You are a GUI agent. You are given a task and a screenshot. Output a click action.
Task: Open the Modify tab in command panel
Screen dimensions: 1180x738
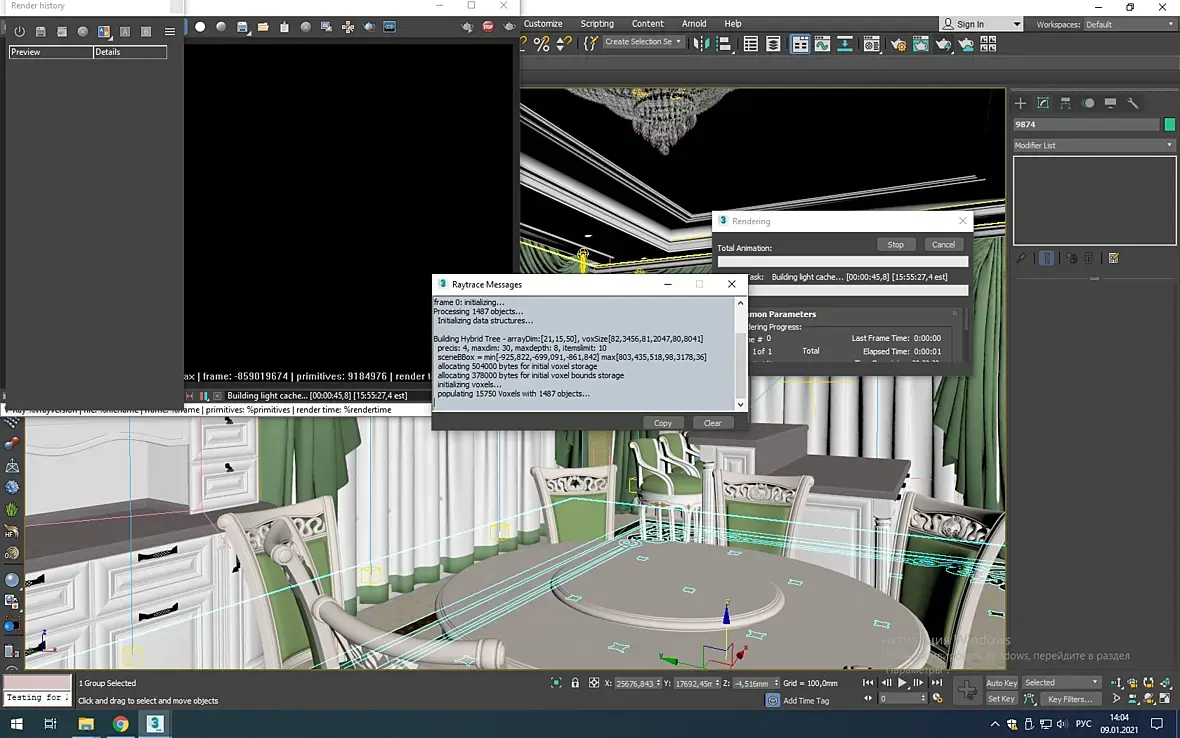point(1043,103)
